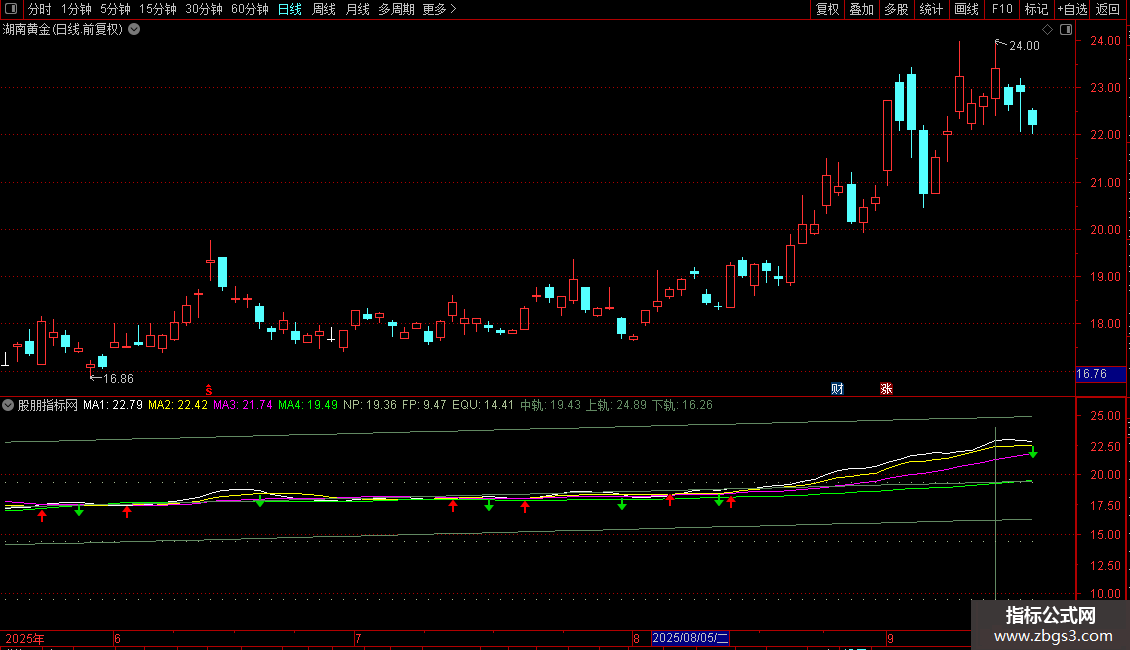Click the month 7 marker on time axis

pyautogui.click(x=357, y=638)
